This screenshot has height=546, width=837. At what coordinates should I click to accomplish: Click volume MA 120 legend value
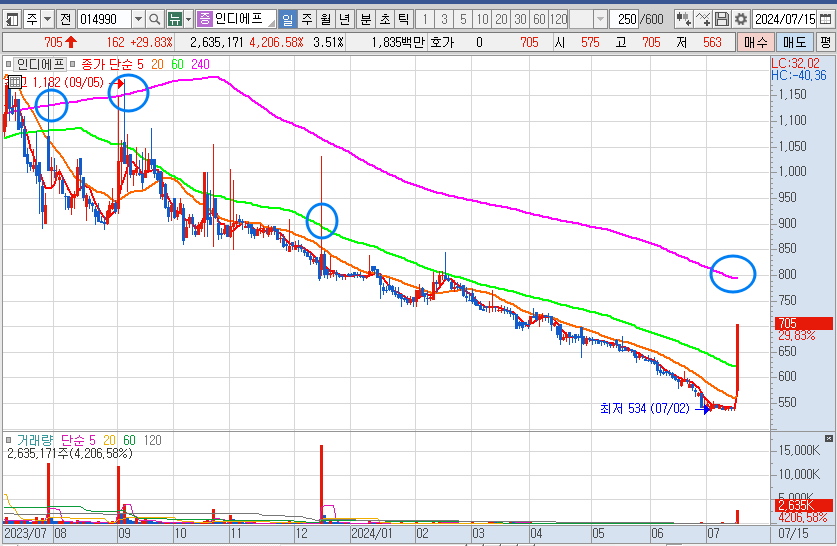[152, 440]
